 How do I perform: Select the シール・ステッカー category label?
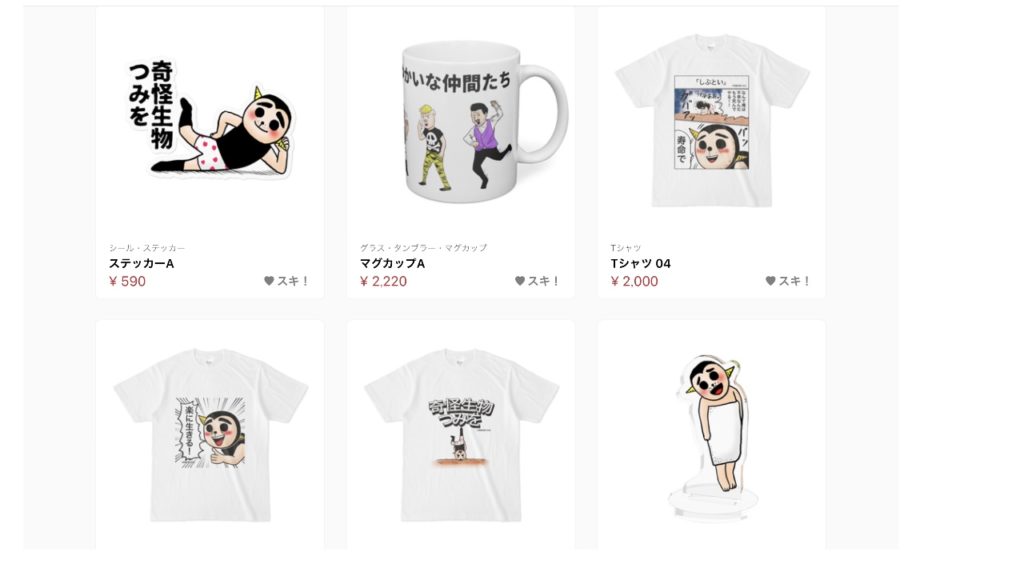pos(146,248)
